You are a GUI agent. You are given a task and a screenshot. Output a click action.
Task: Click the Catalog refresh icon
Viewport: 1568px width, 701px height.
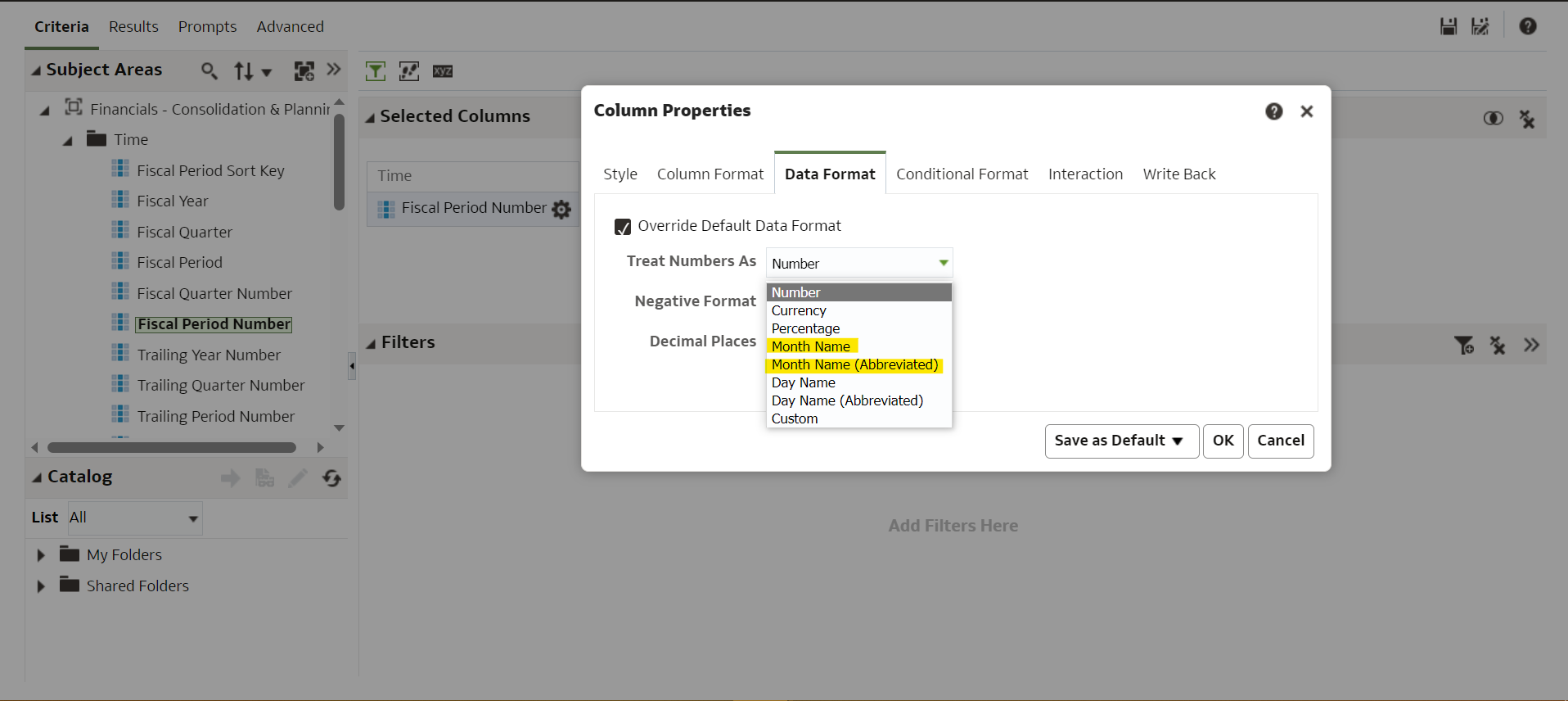[x=331, y=478]
